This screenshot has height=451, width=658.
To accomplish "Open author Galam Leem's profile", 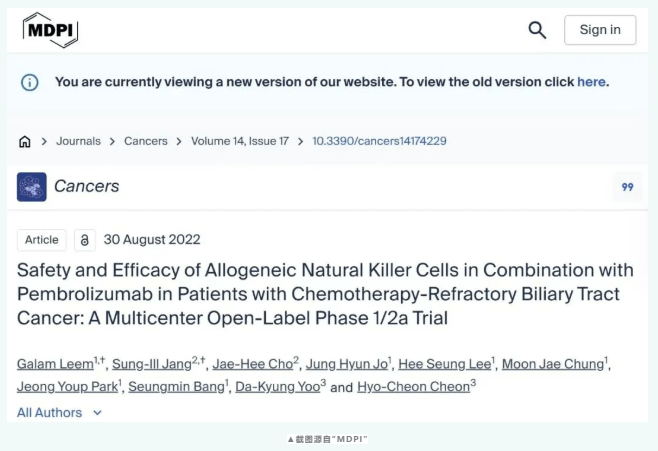I will (x=55, y=364).
